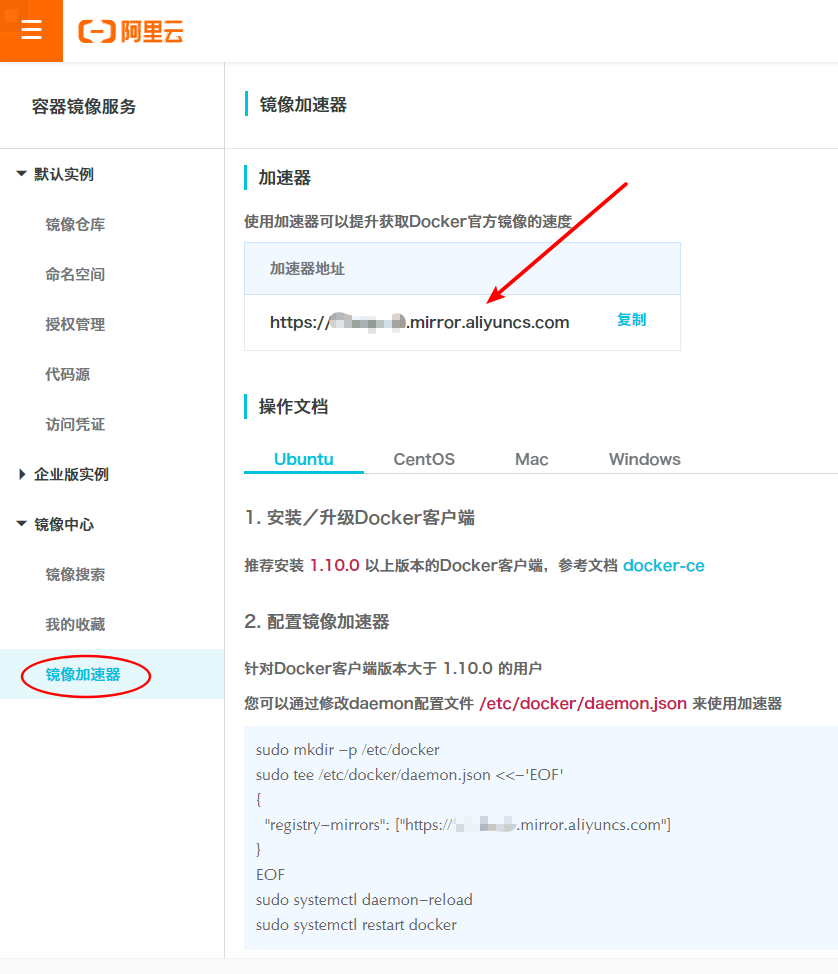
Task: Click the '1. 安装／升级Docker客户端' heading
Action: 360,517
